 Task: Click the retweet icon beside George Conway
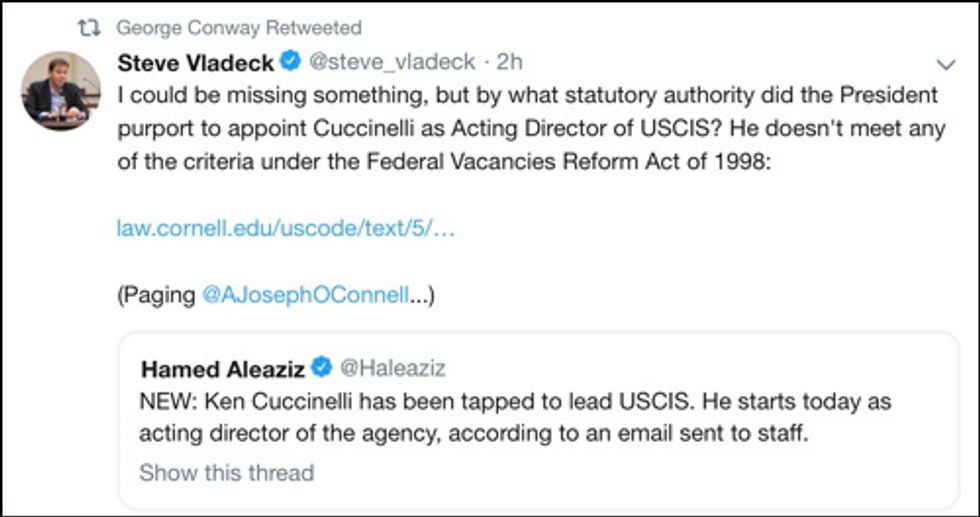pos(97,27)
